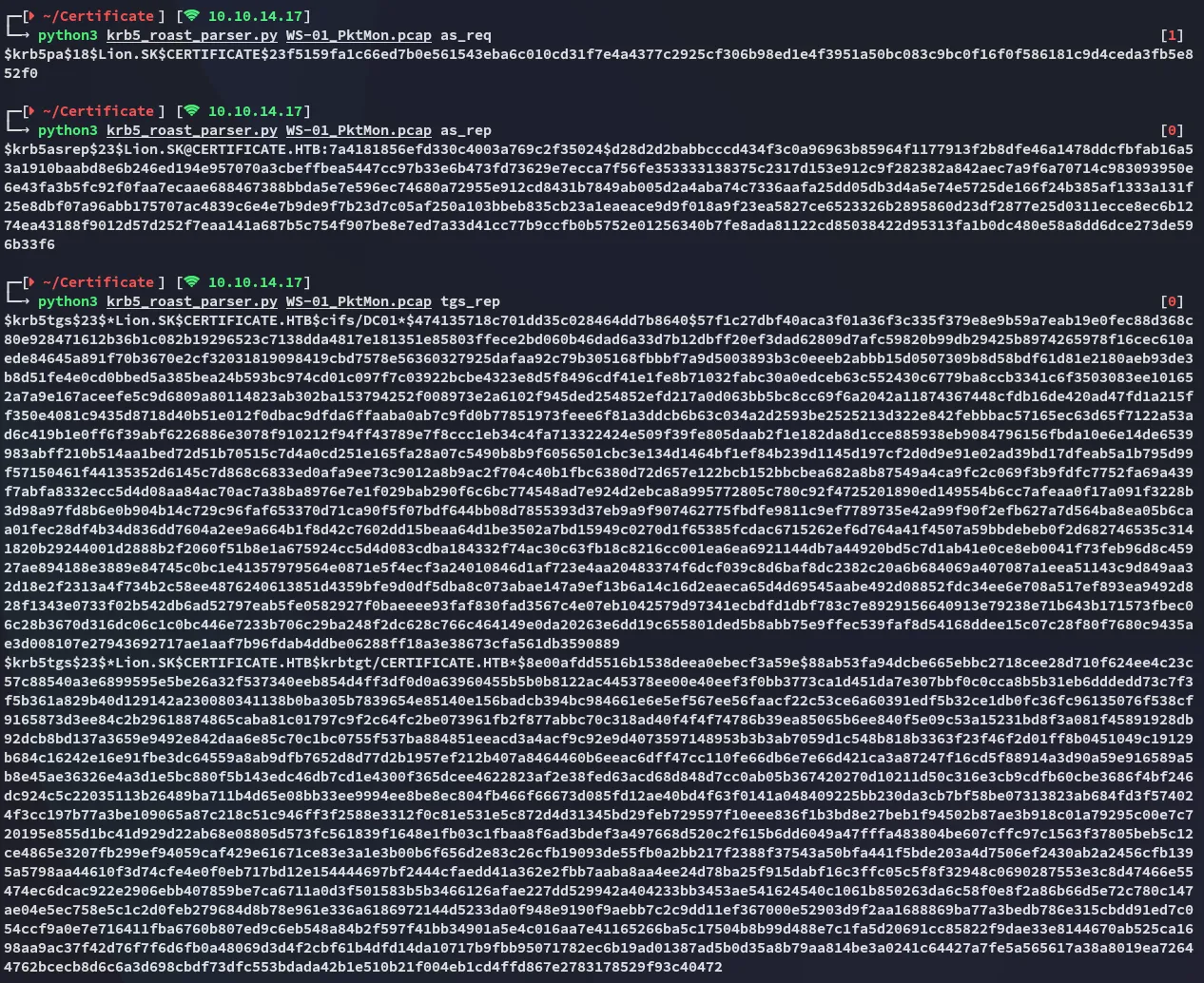The height and width of the screenshot is (983, 1204).
Task: Click the prompt arrow before the as_req command
Action: (19, 35)
